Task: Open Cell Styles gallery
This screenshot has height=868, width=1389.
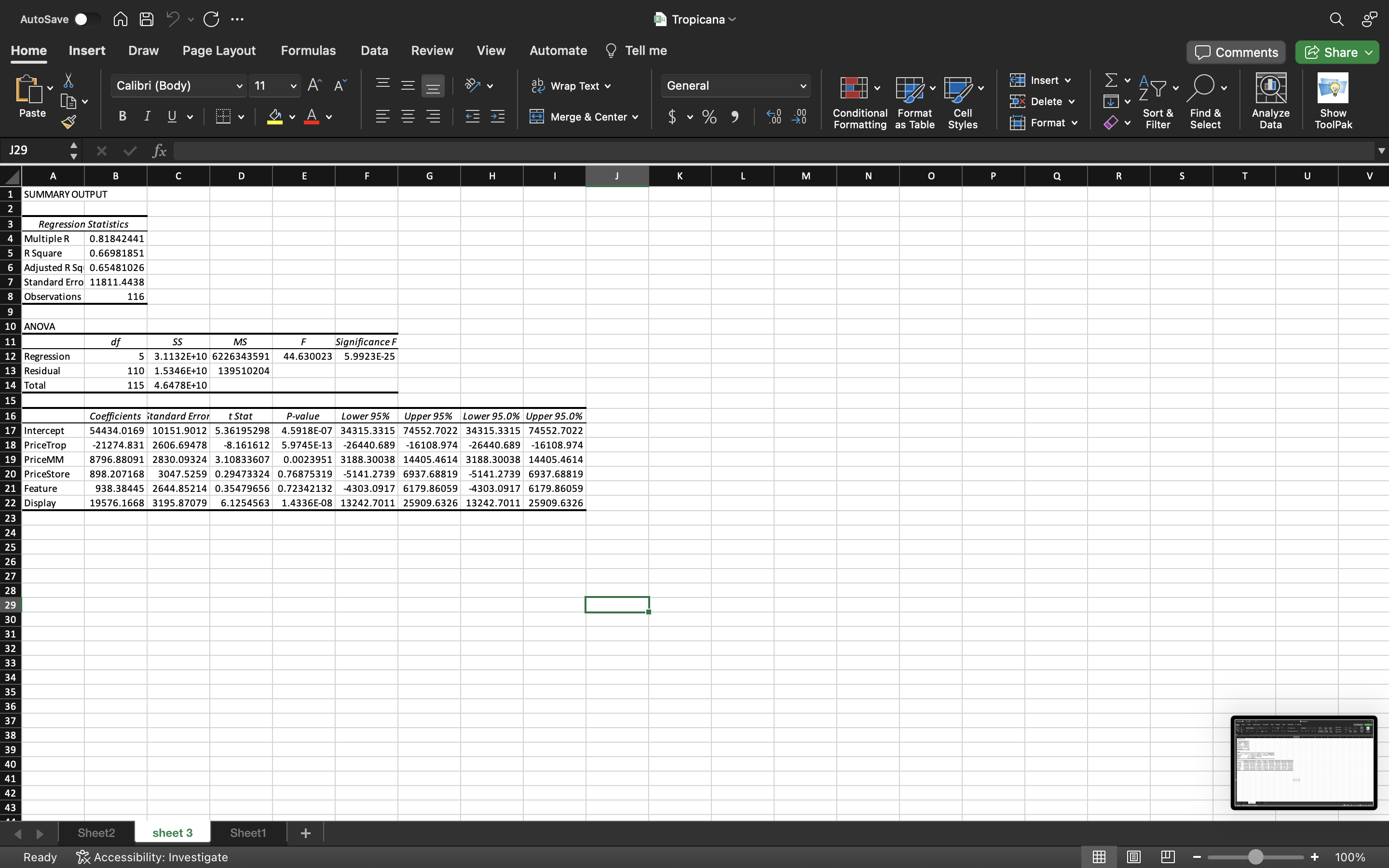Action: coord(962,102)
